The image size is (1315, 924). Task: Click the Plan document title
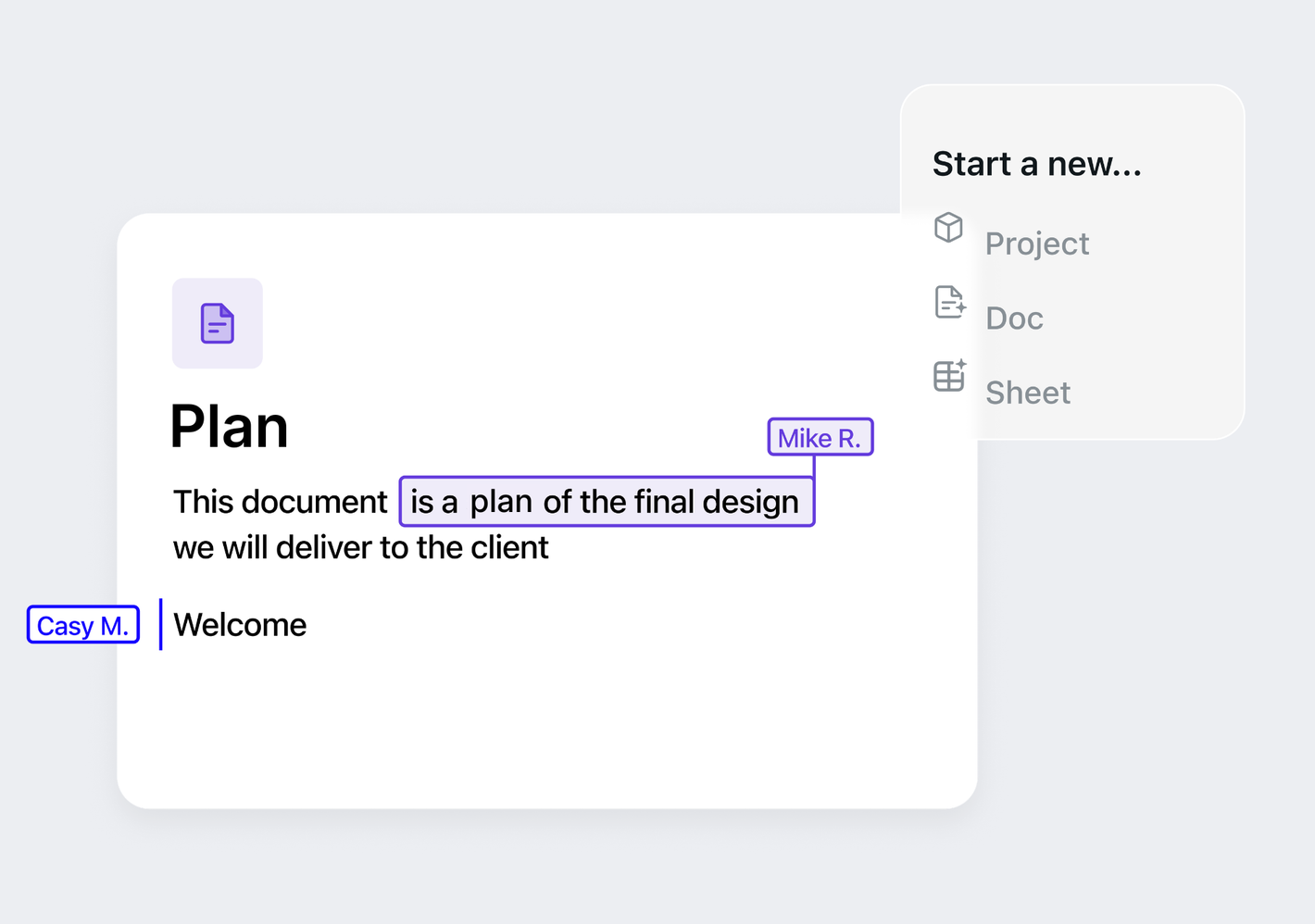point(230,428)
